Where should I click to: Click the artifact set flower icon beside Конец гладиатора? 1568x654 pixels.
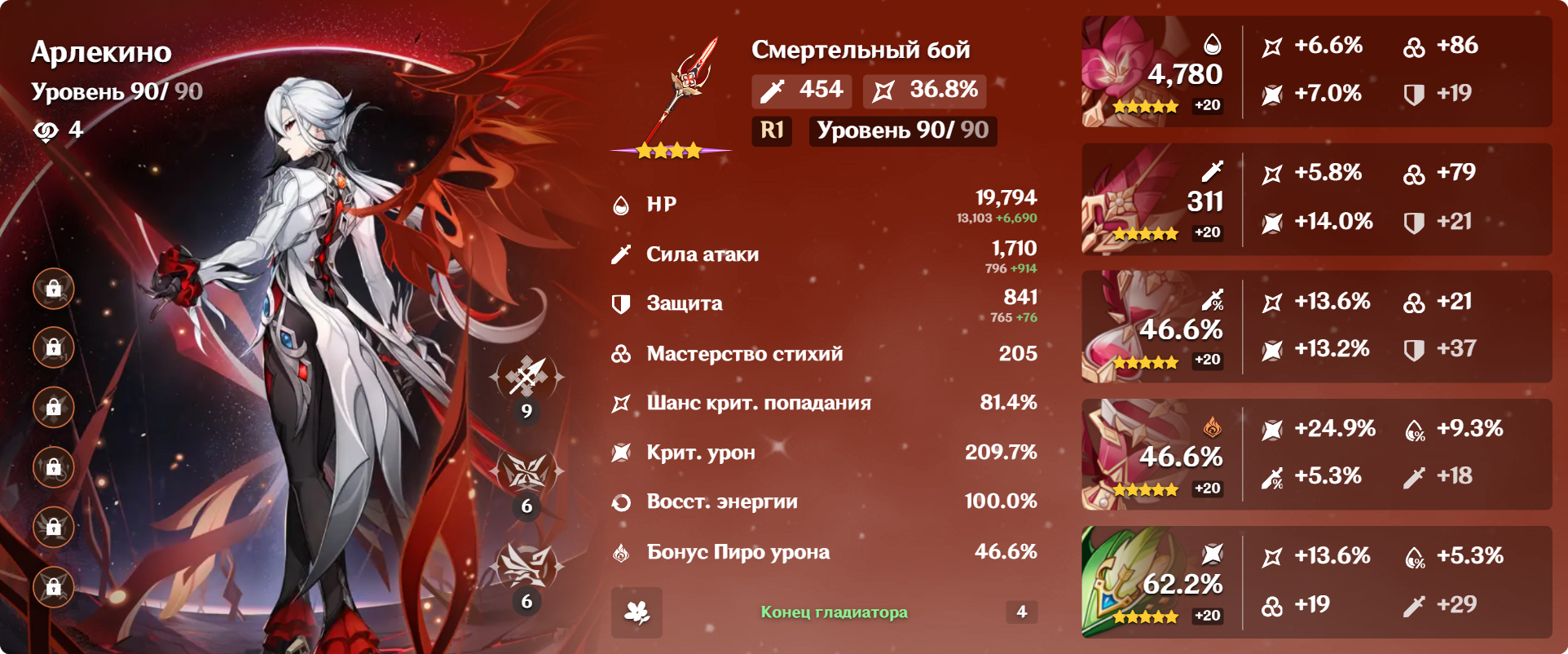pos(636,612)
